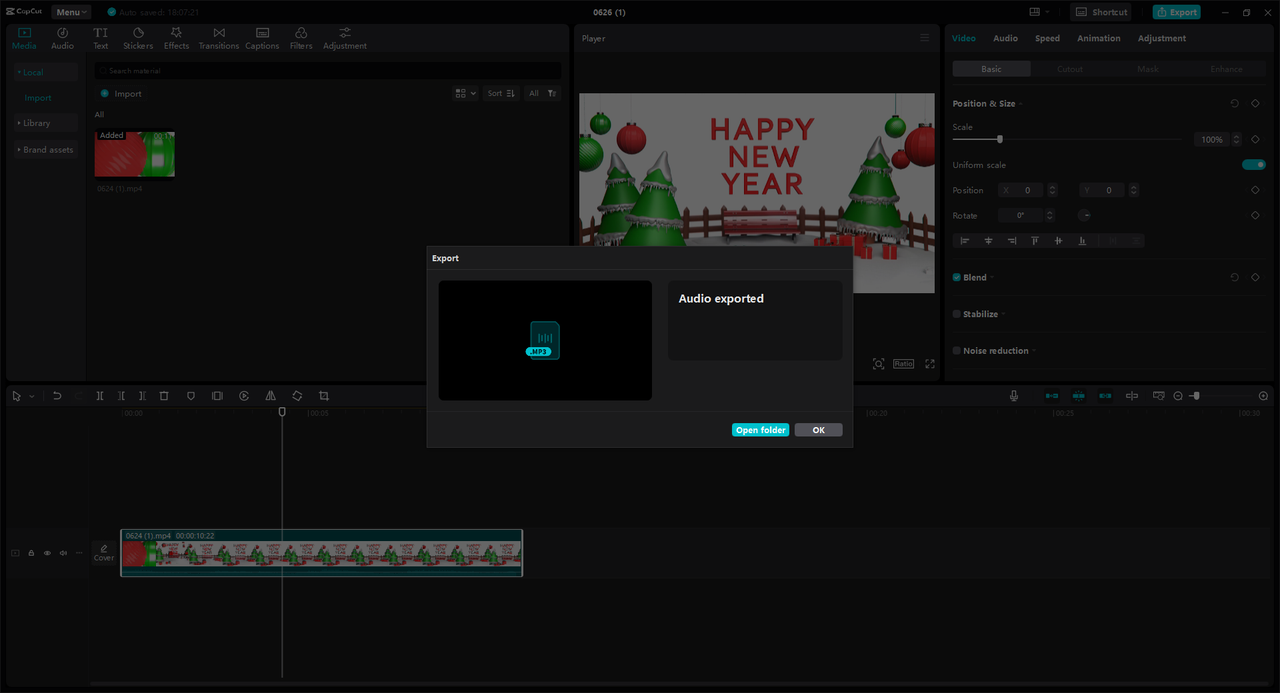The width and height of the screenshot is (1280, 693).
Task: Click Import in the media panel
Action: (x=121, y=93)
